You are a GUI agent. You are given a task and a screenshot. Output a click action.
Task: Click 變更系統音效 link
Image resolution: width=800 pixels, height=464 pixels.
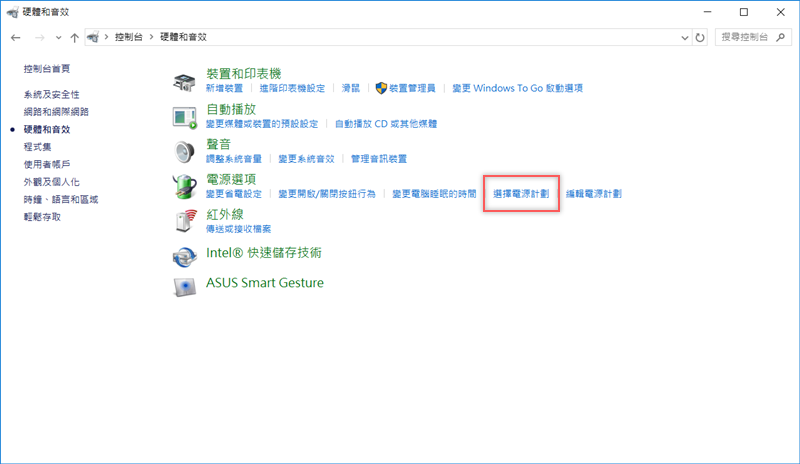point(306,159)
